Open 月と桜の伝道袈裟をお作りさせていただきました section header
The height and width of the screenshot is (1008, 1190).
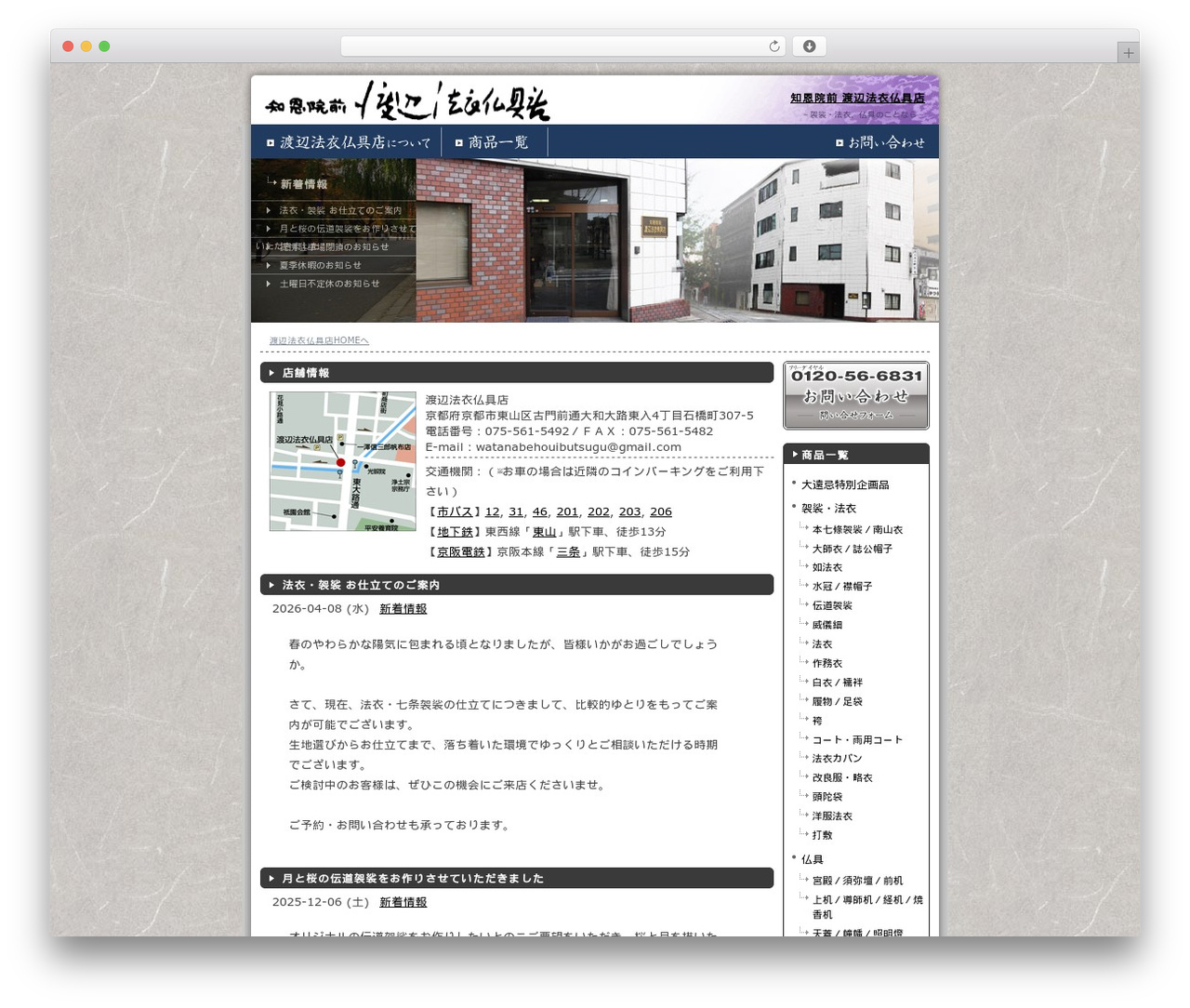(x=517, y=878)
